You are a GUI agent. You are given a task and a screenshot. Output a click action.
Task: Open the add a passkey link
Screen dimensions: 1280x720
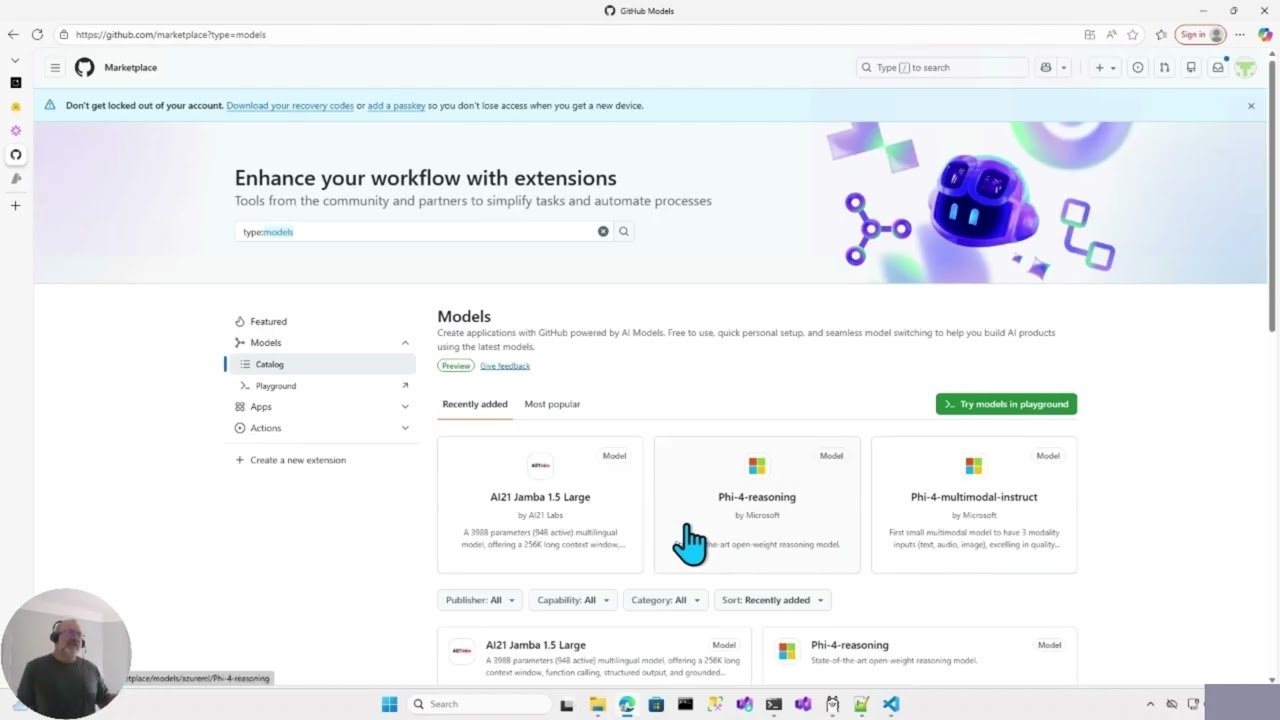396,105
